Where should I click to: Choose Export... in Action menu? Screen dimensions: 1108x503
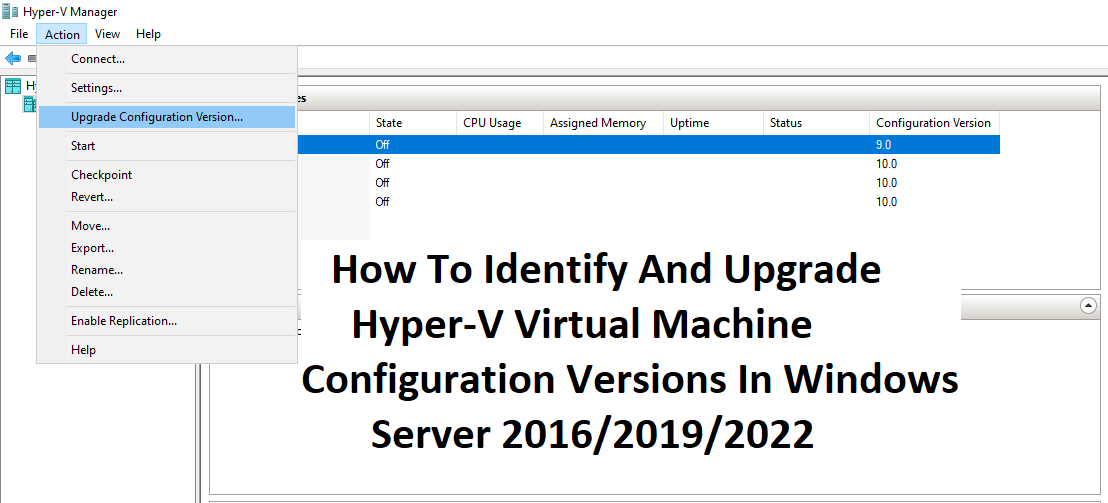(x=167, y=248)
